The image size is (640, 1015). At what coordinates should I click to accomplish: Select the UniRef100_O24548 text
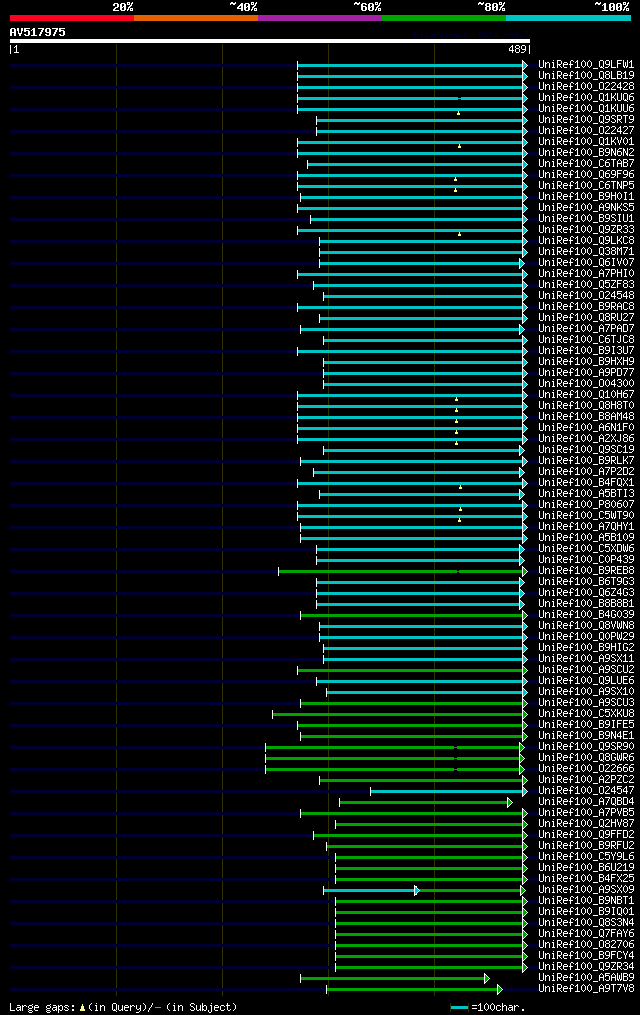pos(586,296)
